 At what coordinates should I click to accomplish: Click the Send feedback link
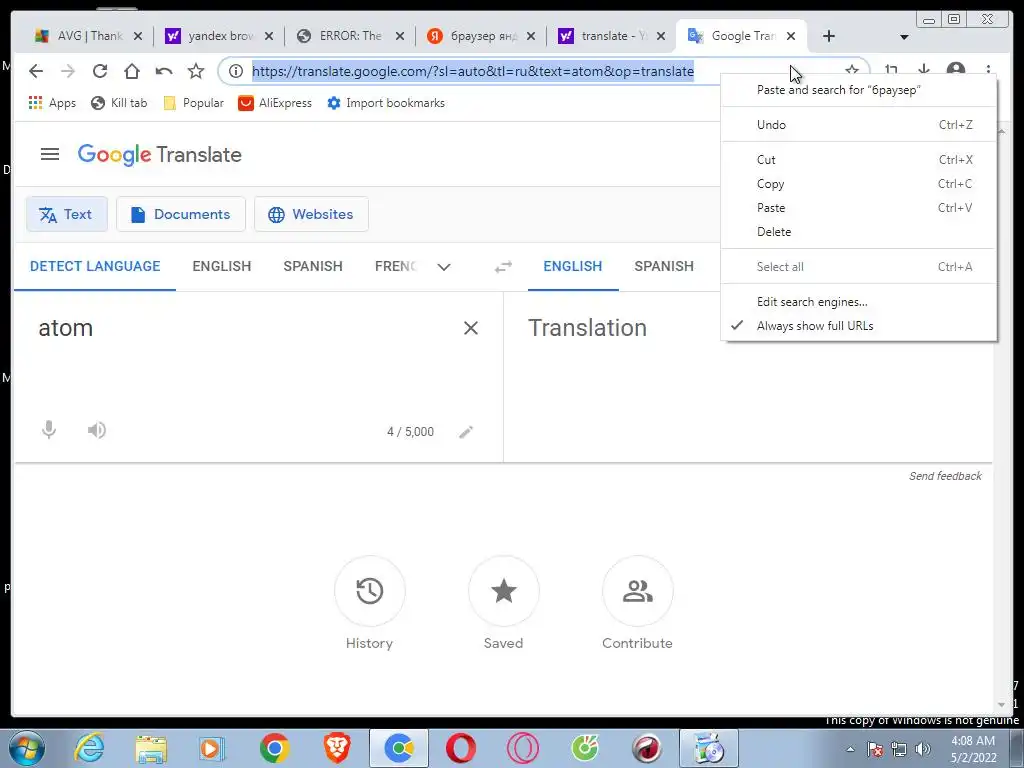pyautogui.click(x=945, y=476)
